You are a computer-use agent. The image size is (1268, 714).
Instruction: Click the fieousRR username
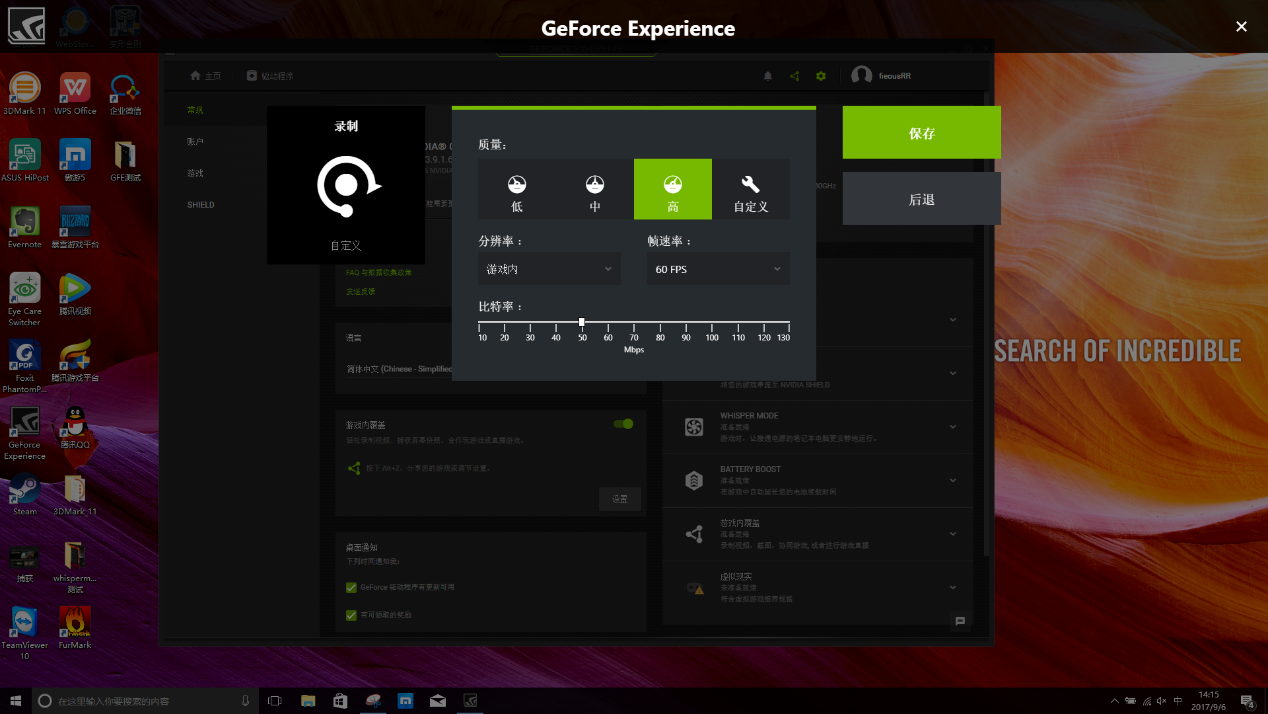(x=895, y=76)
